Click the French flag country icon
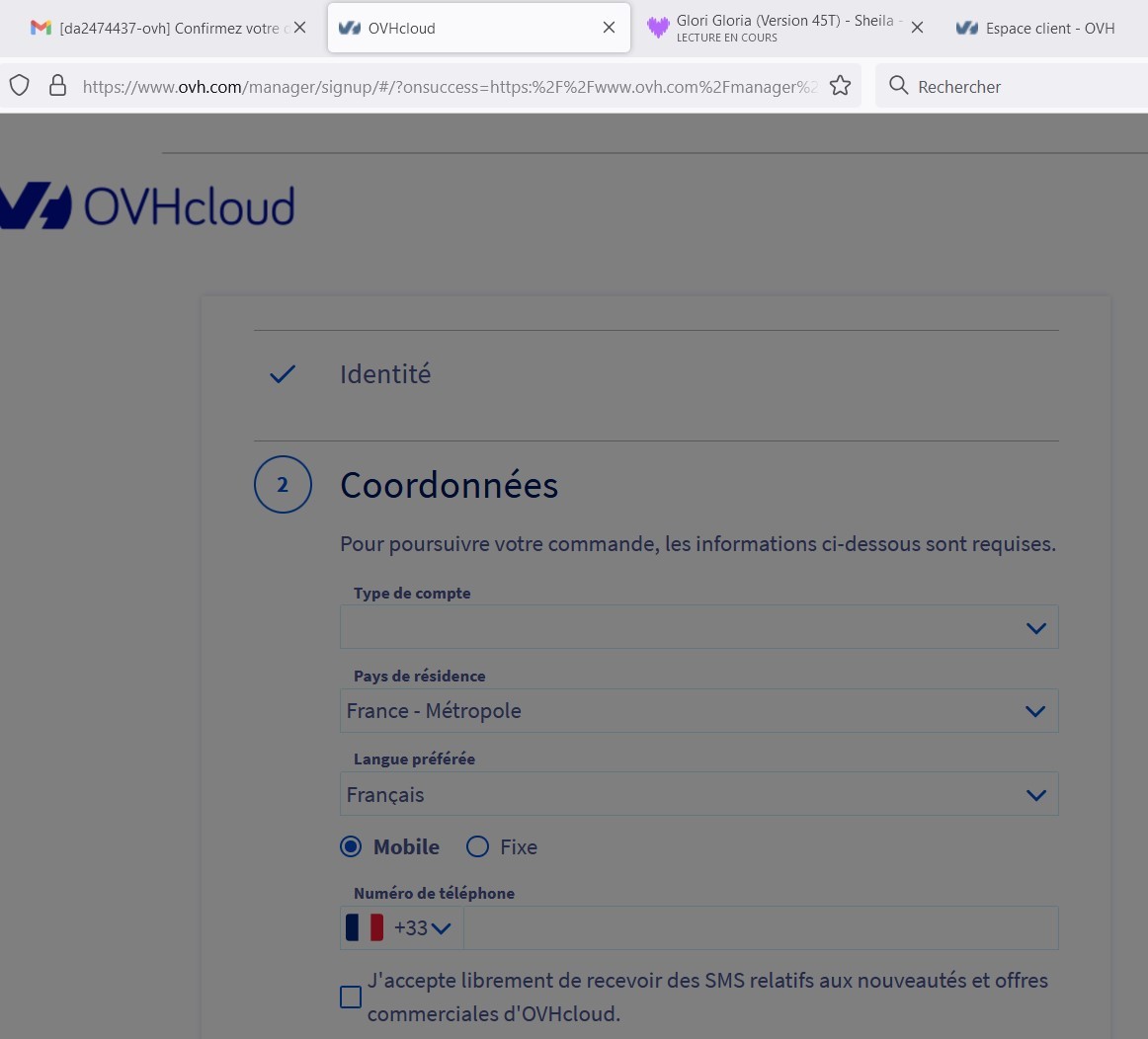The image size is (1148, 1039). click(x=365, y=927)
